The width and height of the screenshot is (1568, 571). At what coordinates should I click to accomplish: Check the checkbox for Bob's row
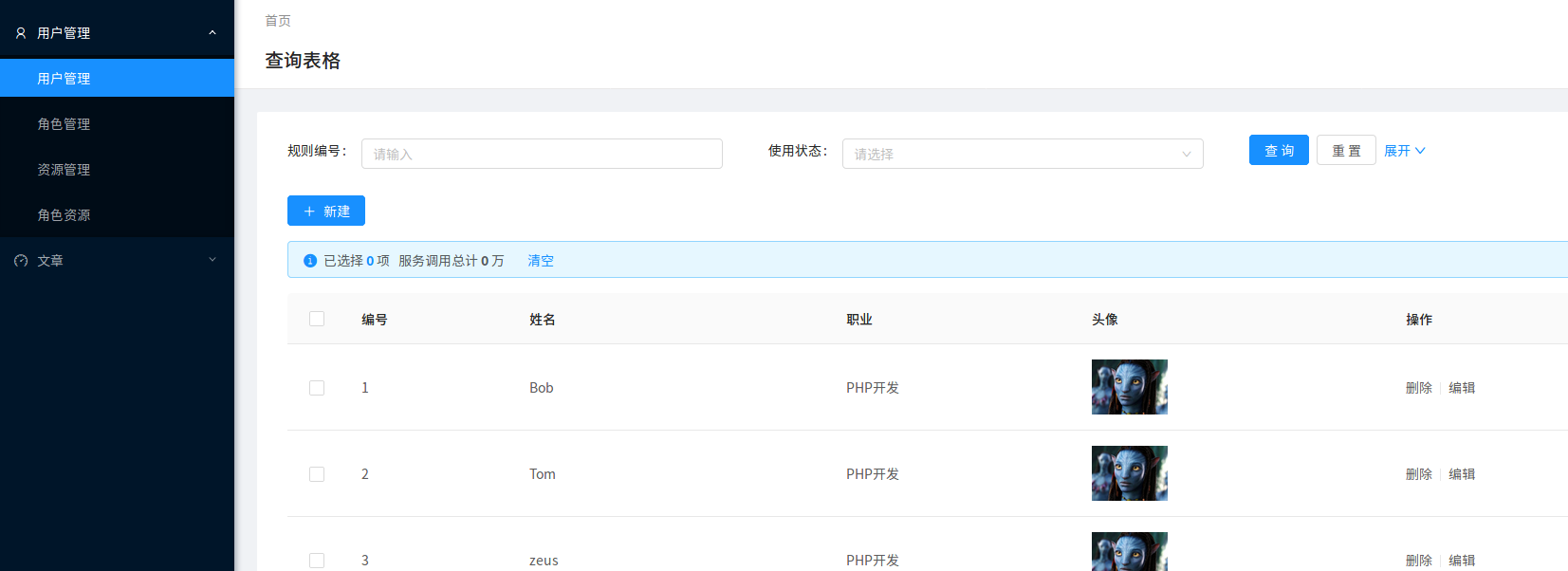coord(317,388)
